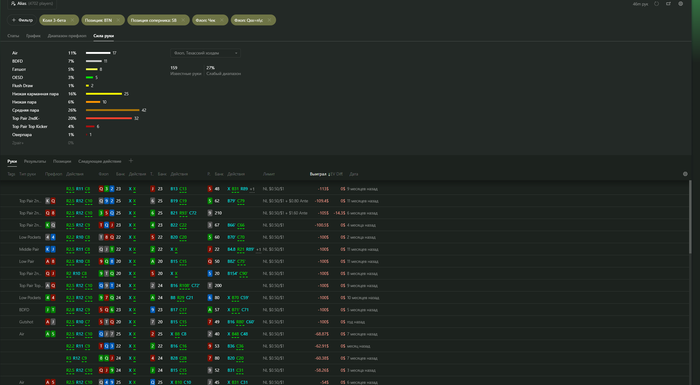Sort by the Выиграл column header
The image size is (700, 385).
click(319, 174)
